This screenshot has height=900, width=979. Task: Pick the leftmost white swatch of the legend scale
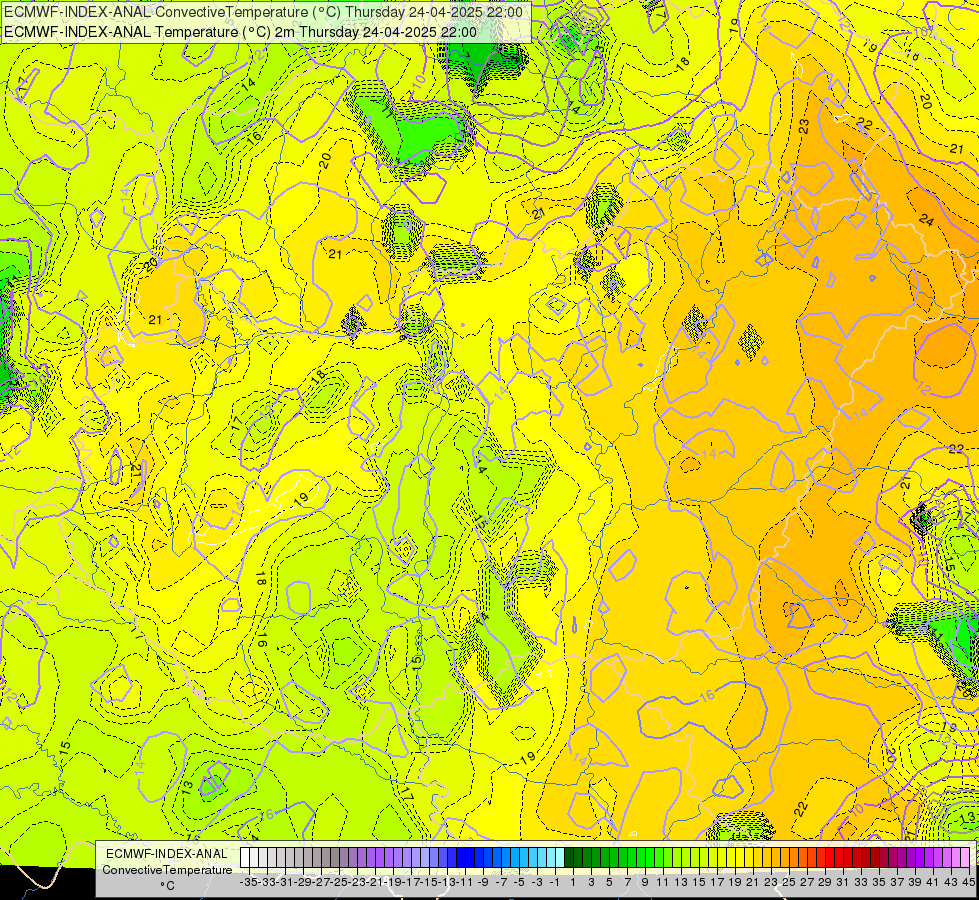(245, 858)
